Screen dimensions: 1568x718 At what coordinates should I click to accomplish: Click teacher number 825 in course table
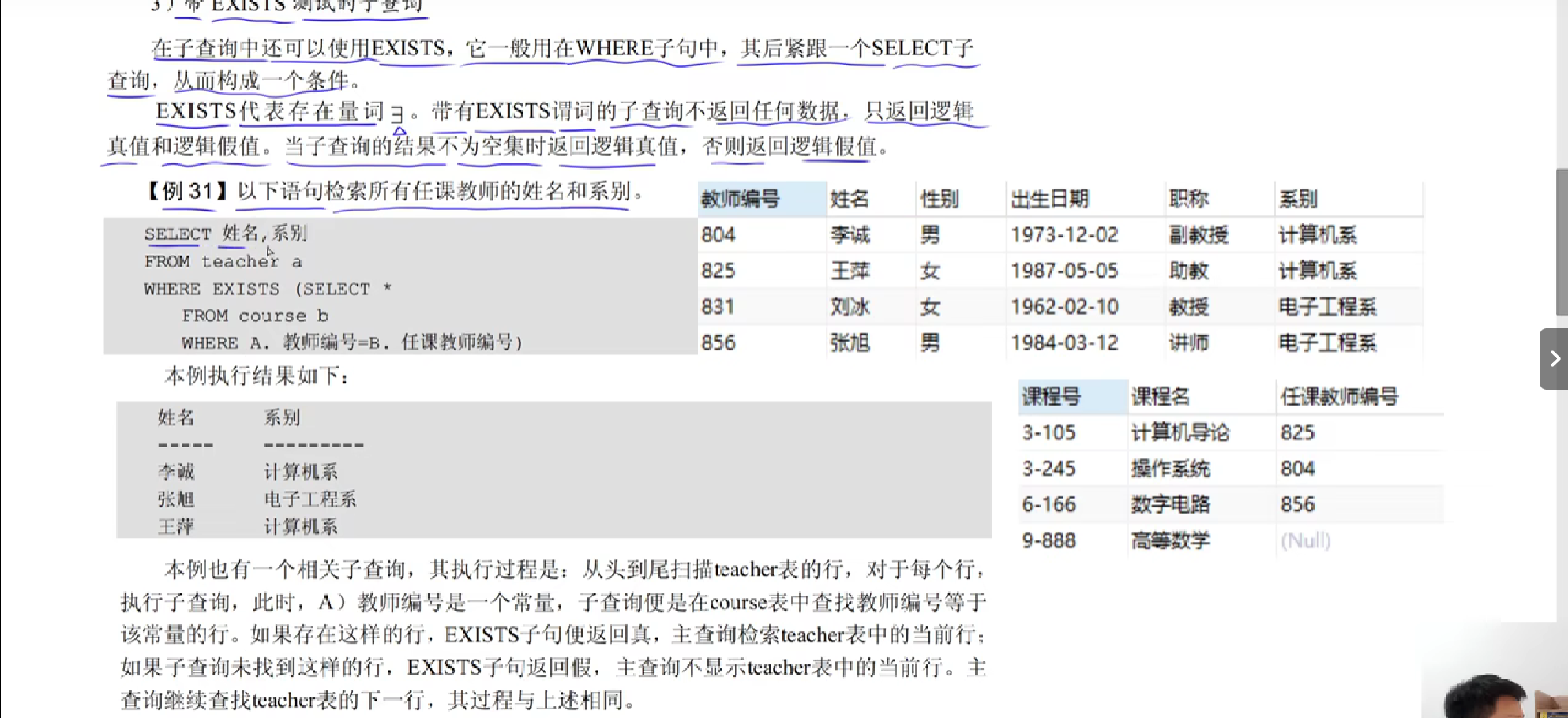[1298, 433]
